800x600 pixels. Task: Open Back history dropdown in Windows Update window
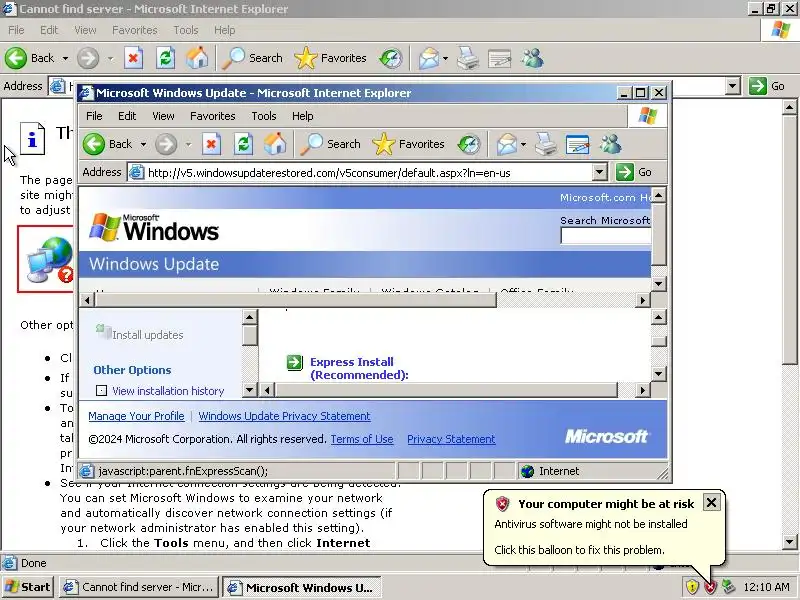[x=143, y=144]
